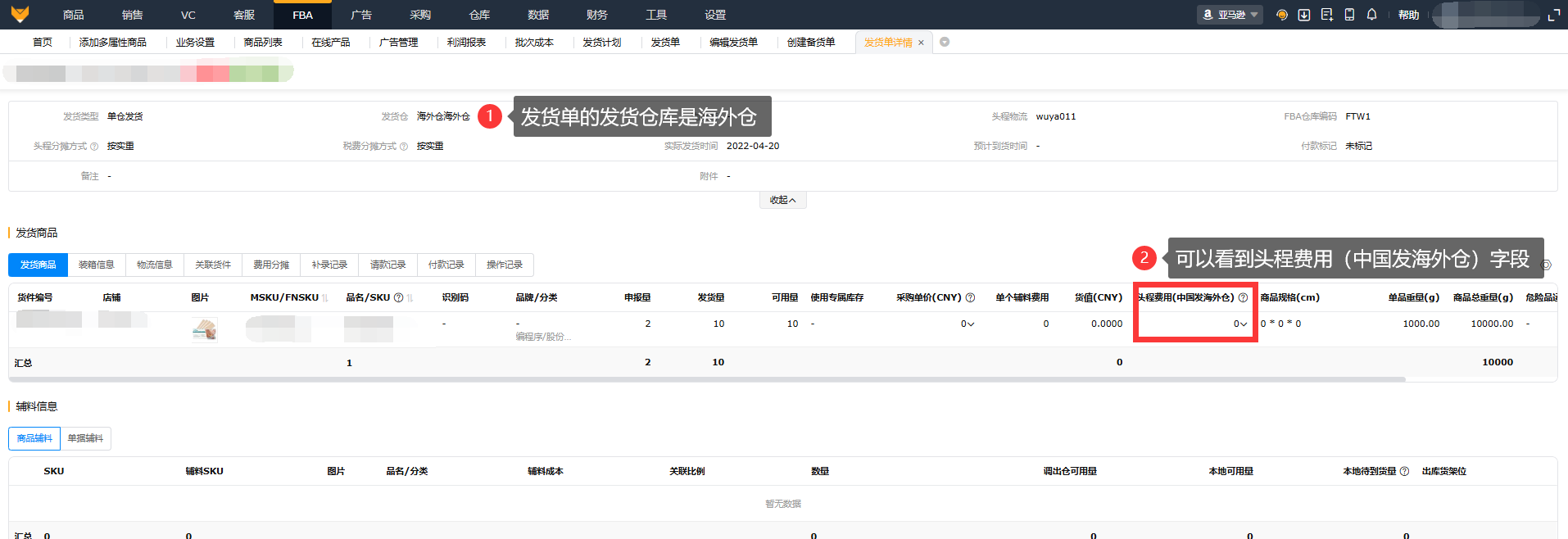Collapse the details with 收起

[x=782, y=201]
